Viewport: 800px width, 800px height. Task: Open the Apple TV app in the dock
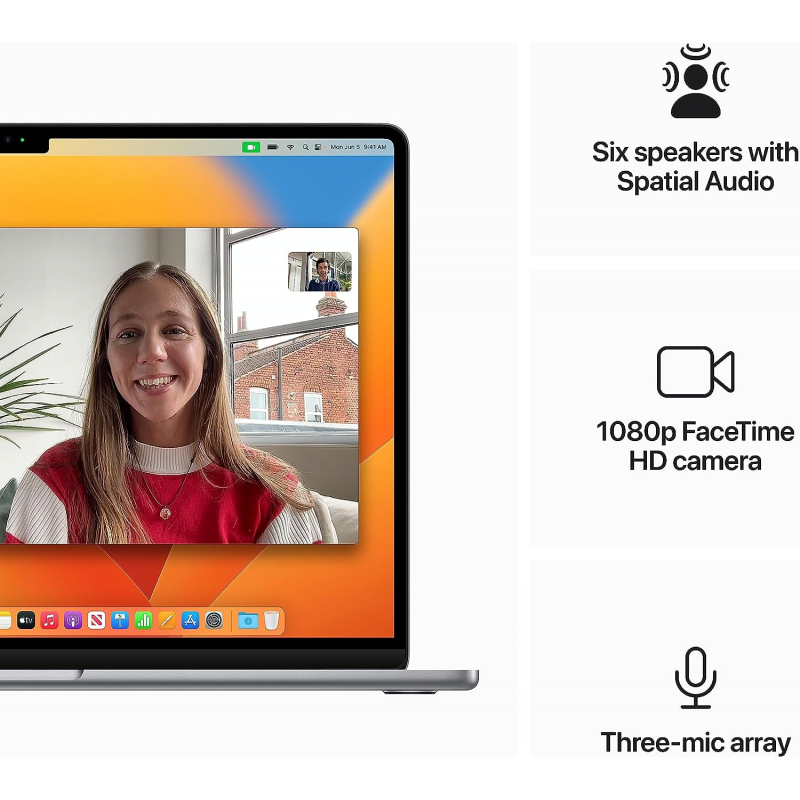coord(26,620)
